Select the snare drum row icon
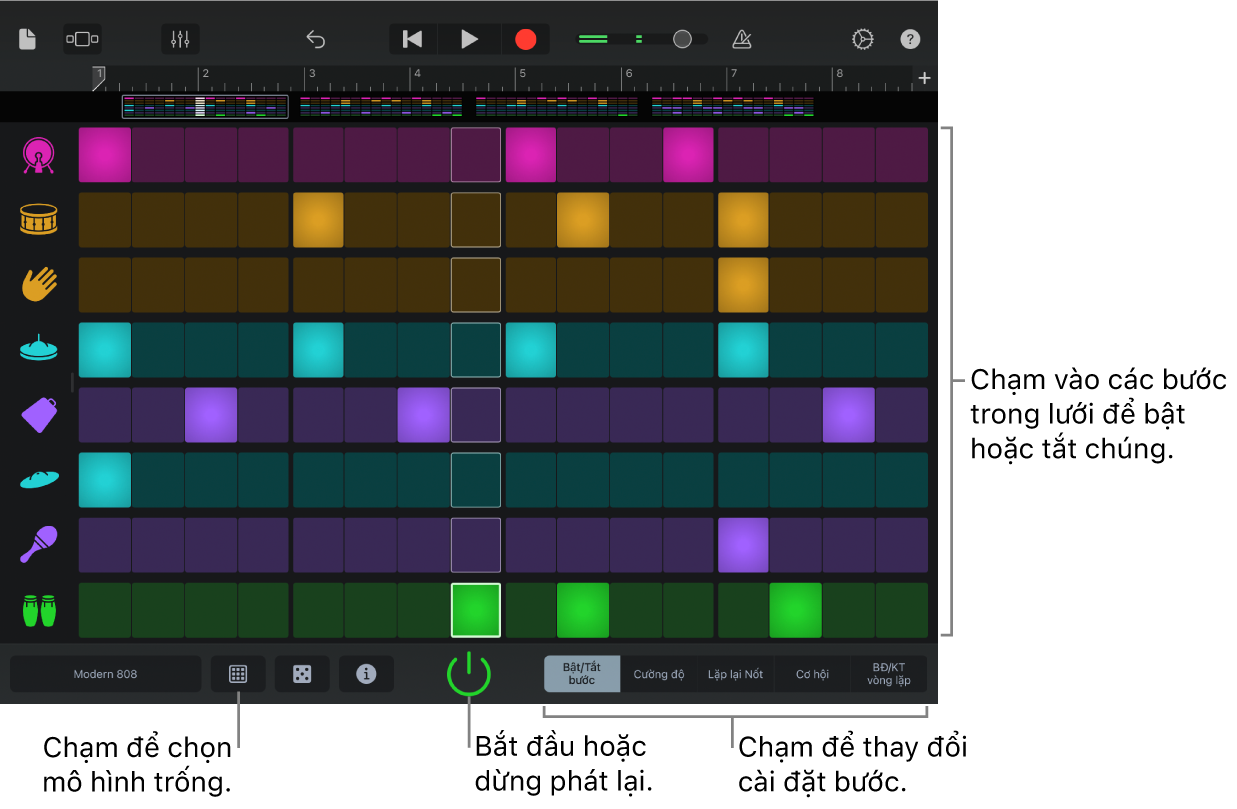This screenshot has width=1237, height=809. point(39,220)
